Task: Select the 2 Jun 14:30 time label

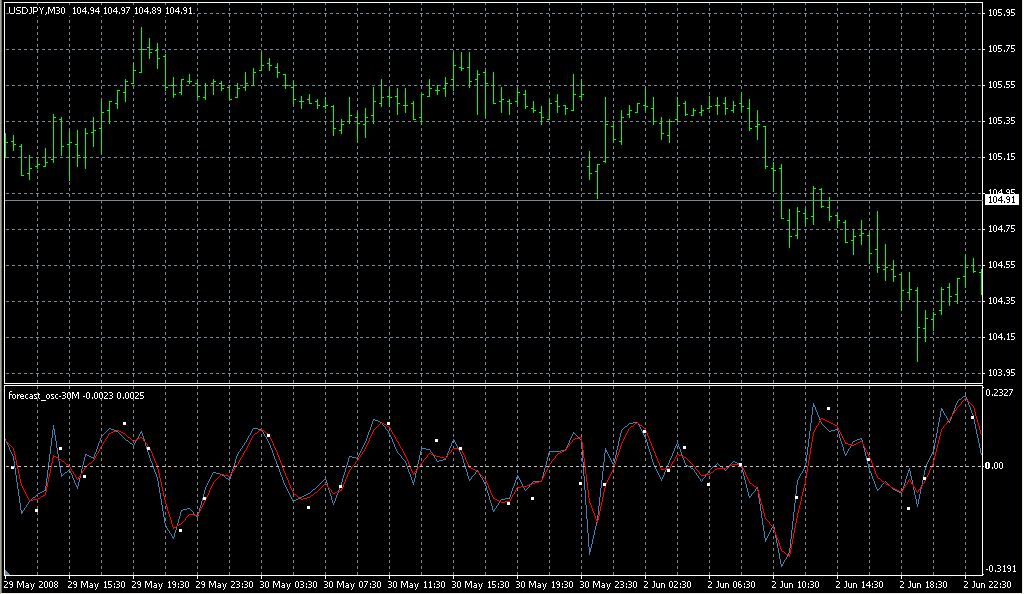Action: click(x=864, y=584)
